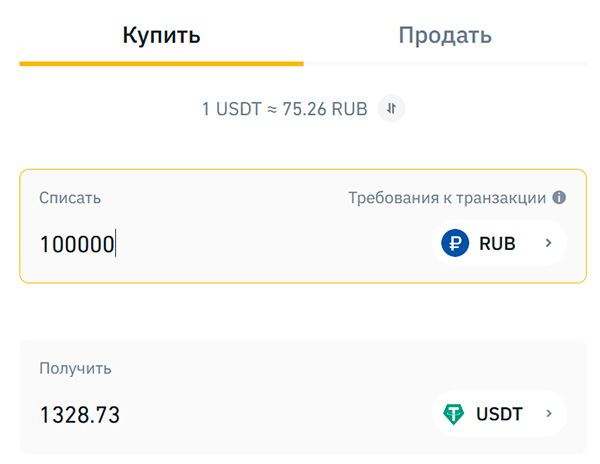
Task: Expand the RUB currency chevron
Action: point(548,243)
